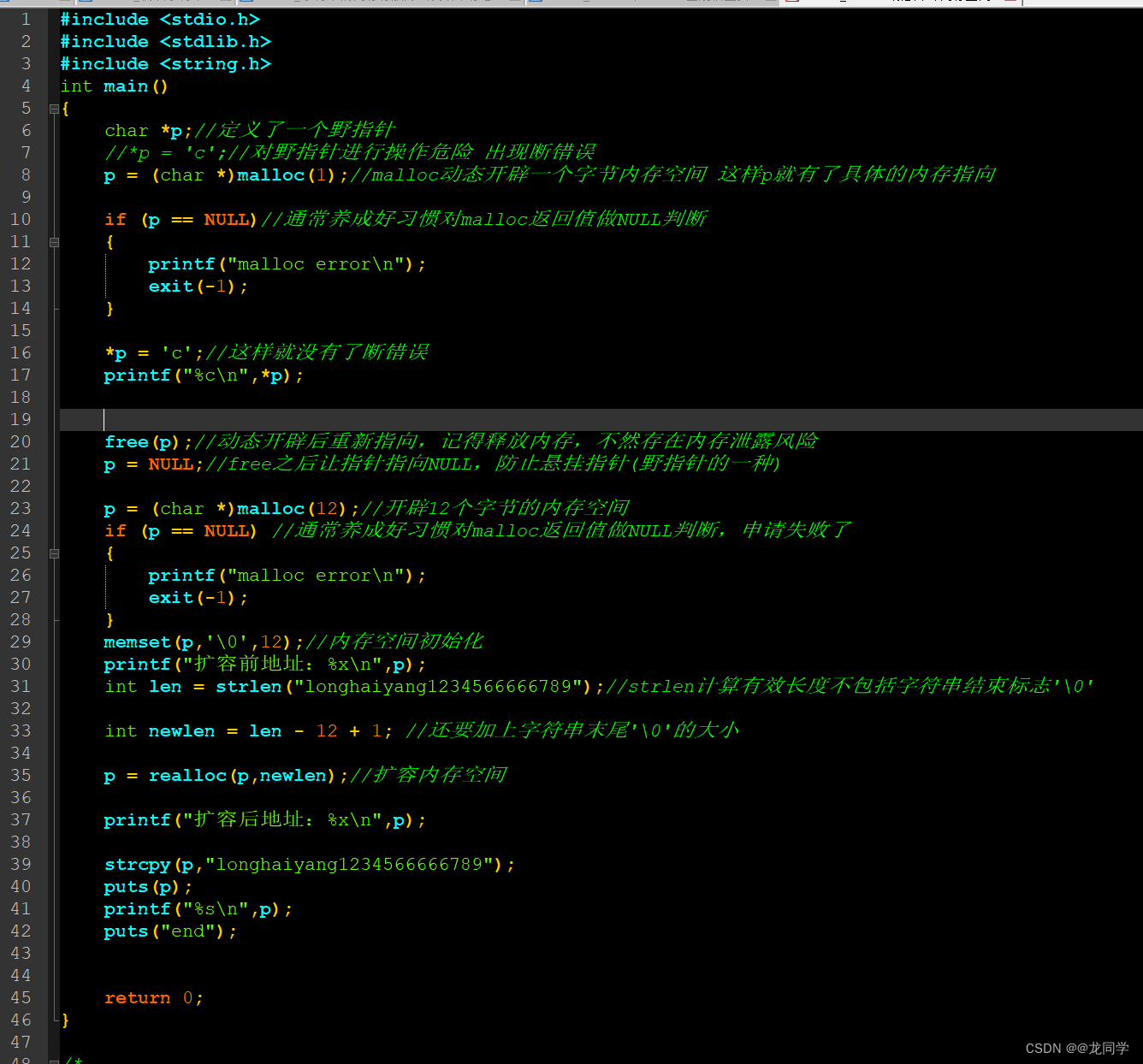1143x1064 pixels.
Task: Click the '//这样就没有了断错误' comment on line 16
Action: click(x=317, y=352)
